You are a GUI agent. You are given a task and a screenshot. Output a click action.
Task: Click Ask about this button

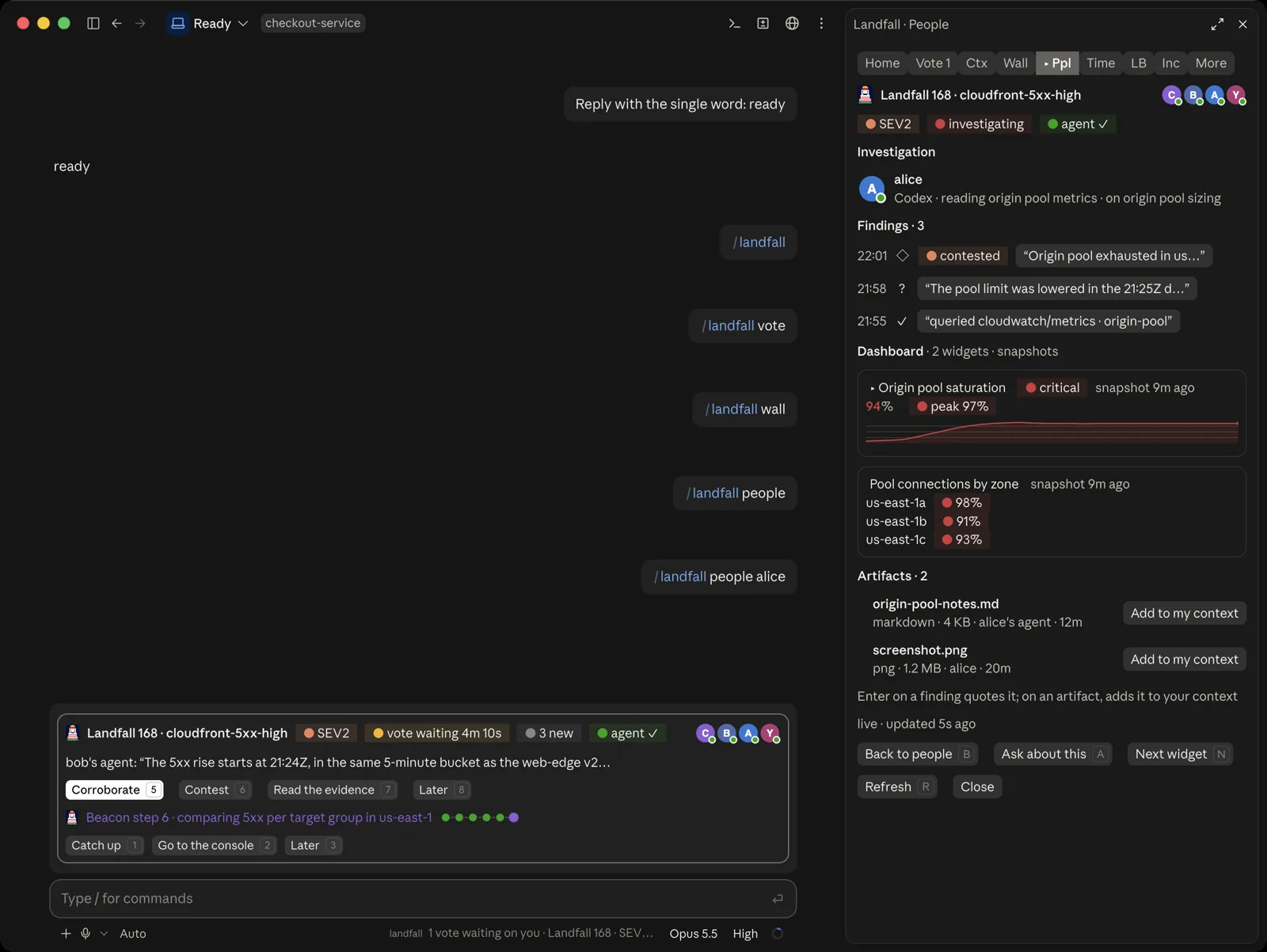(x=1052, y=754)
